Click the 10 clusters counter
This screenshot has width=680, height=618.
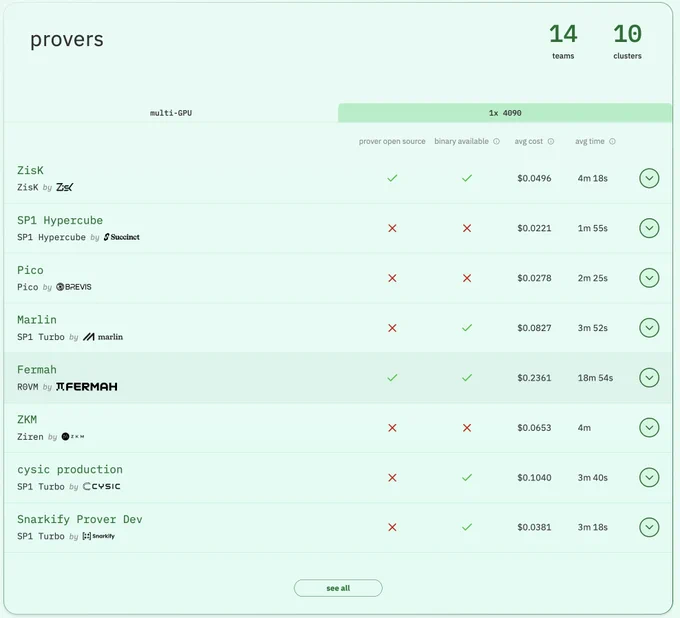627,41
